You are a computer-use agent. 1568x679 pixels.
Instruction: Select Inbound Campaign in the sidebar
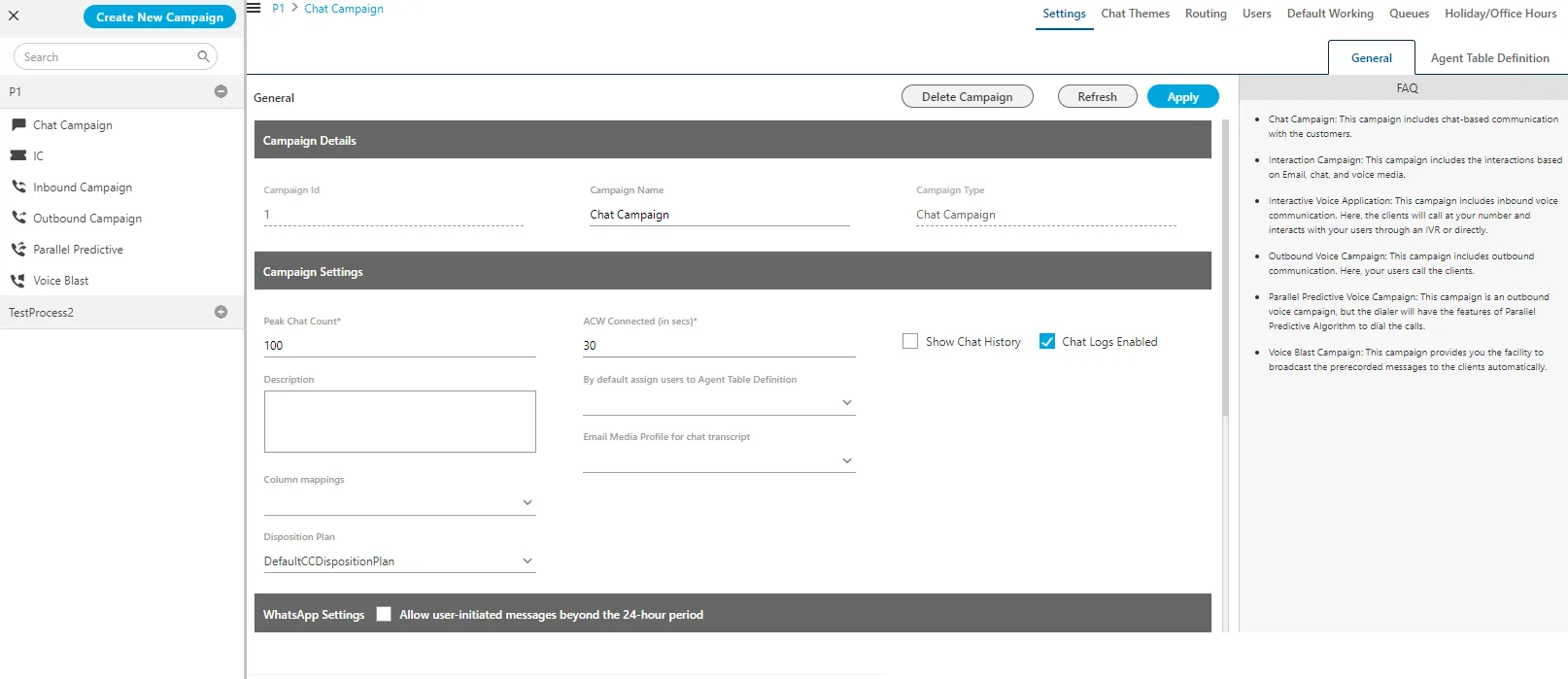coord(83,187)
